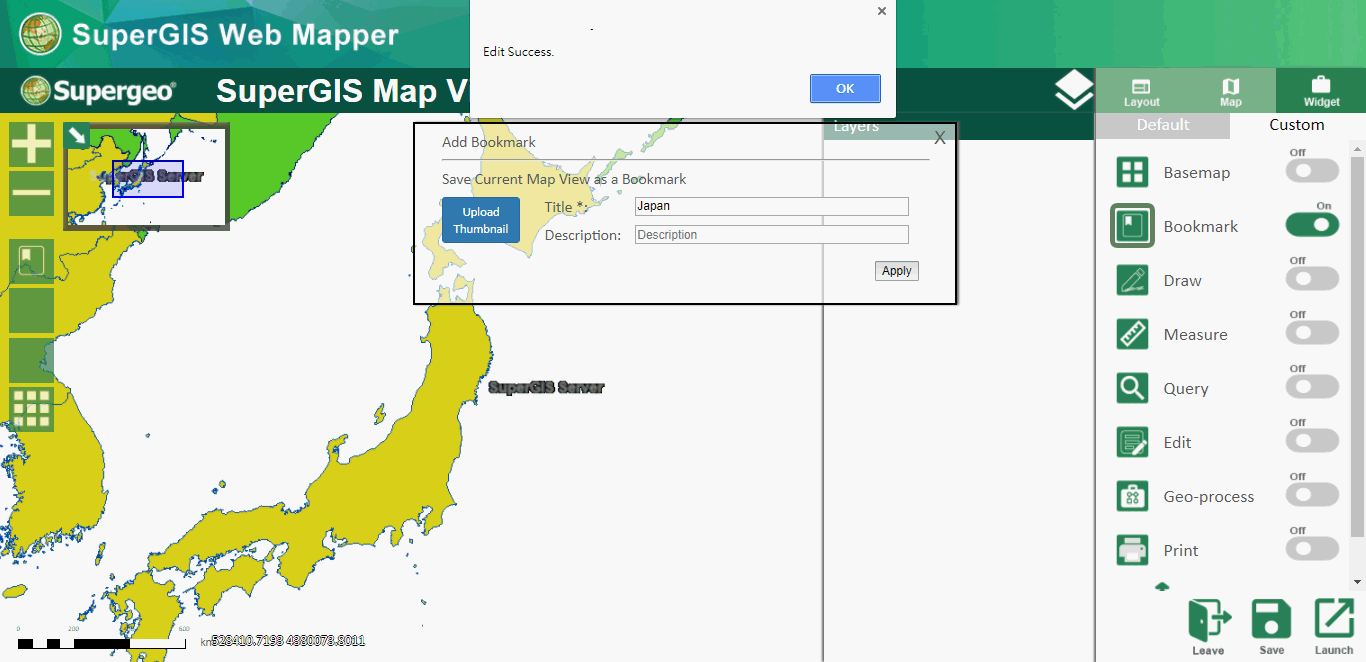The image size is (1366, 662).
Task: Enable the Basemap toggle
Action: point(1312,171)
